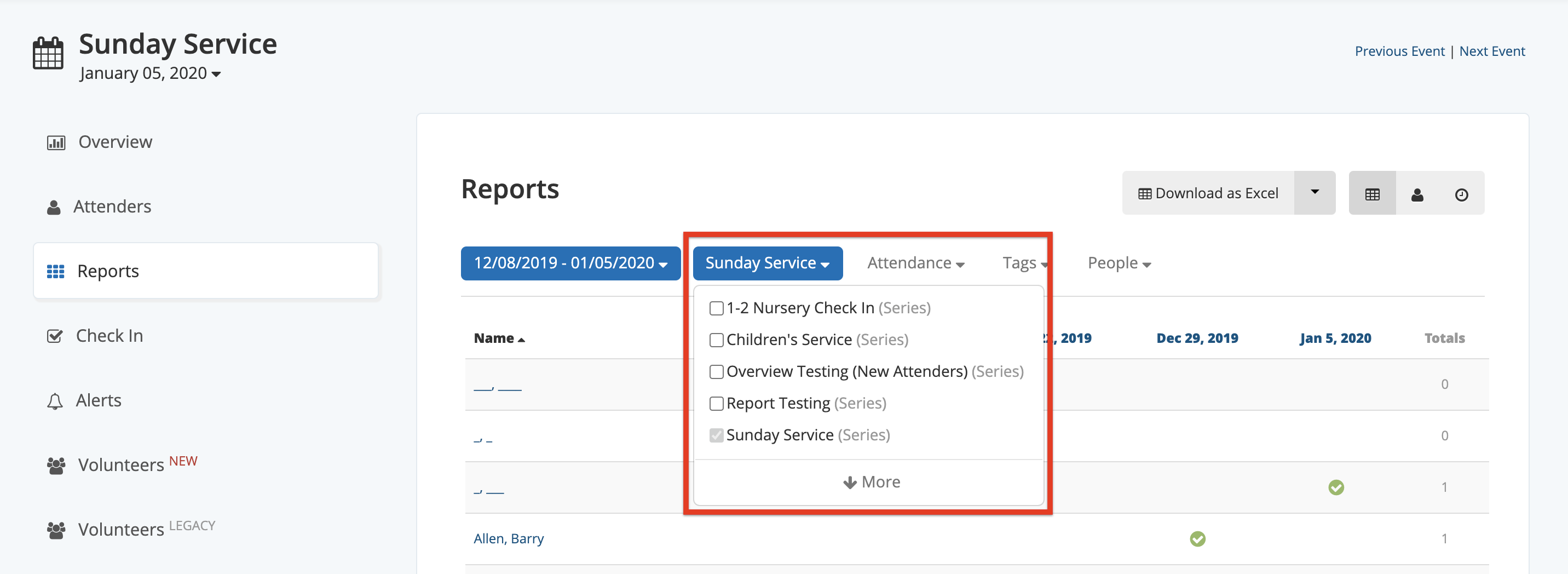Click the Totals column header

(1444, 338)
